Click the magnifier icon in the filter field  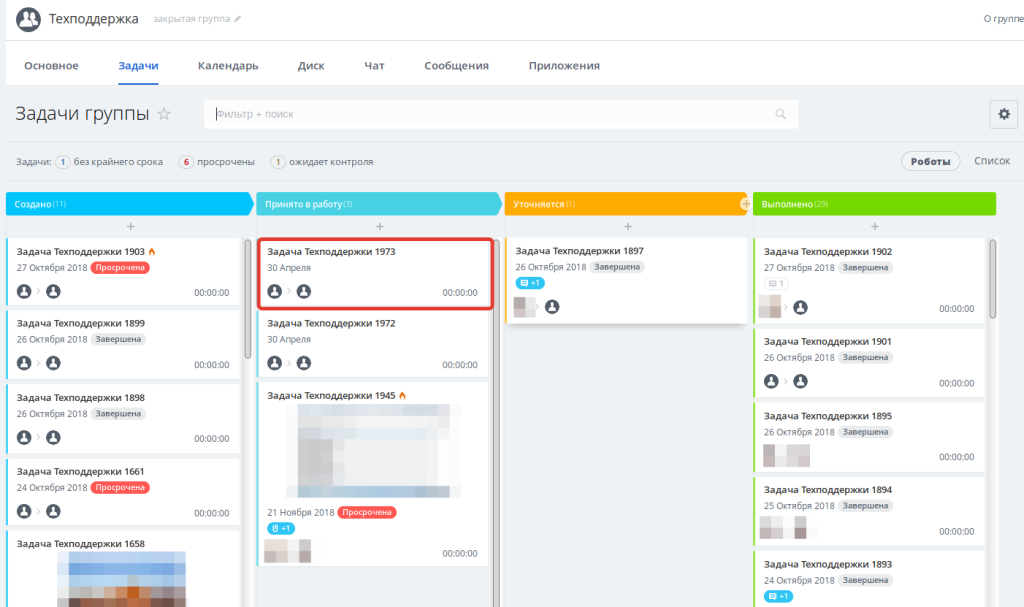(780, 114)
